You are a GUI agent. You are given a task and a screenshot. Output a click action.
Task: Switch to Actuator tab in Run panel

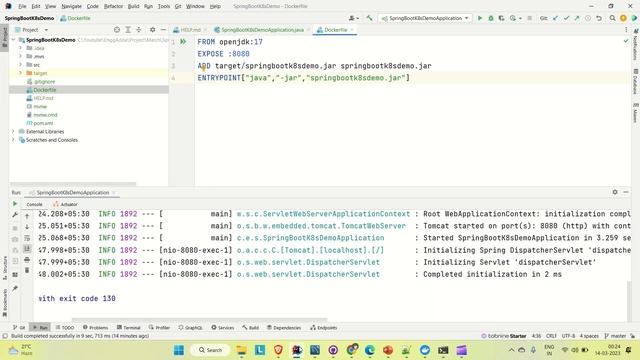[65, 204]
